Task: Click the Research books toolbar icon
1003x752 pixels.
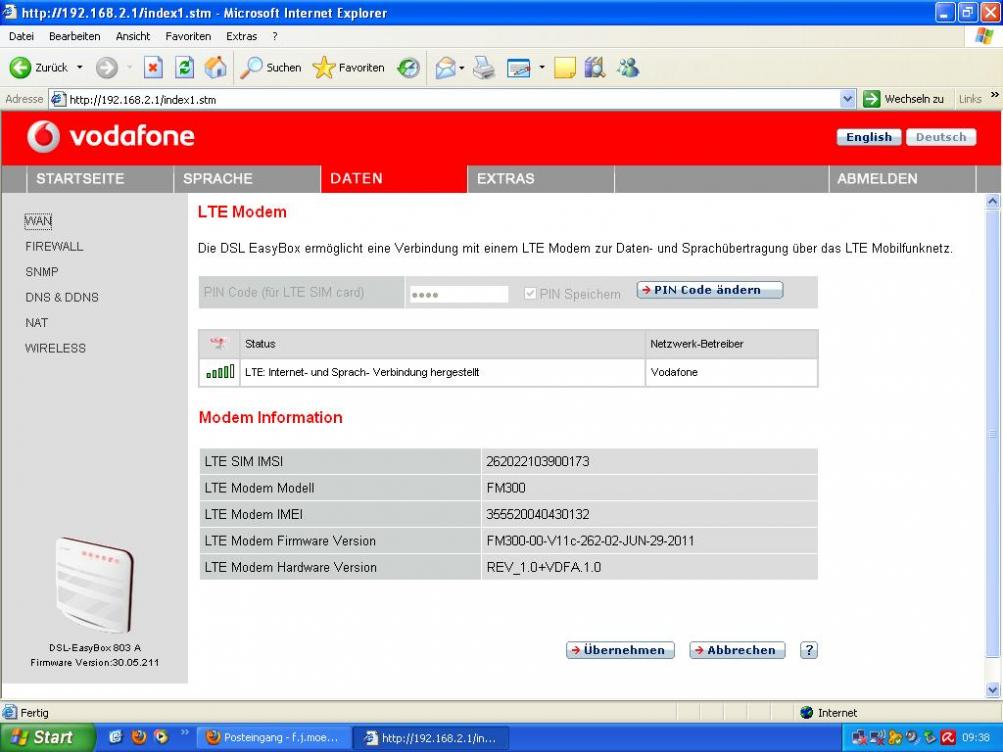Action: coord(594,67)
